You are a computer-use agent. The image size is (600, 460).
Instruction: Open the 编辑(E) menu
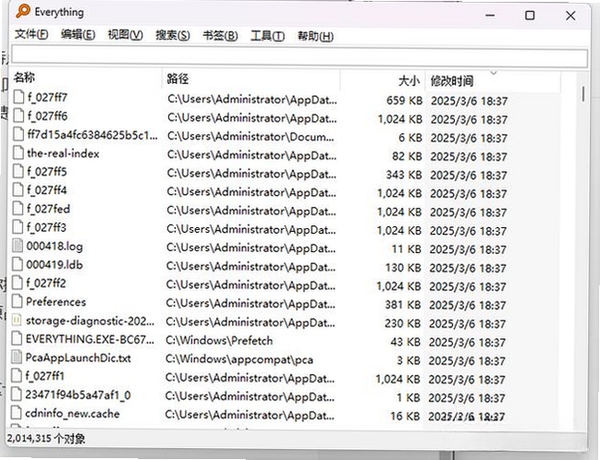[x=78, y=35]
